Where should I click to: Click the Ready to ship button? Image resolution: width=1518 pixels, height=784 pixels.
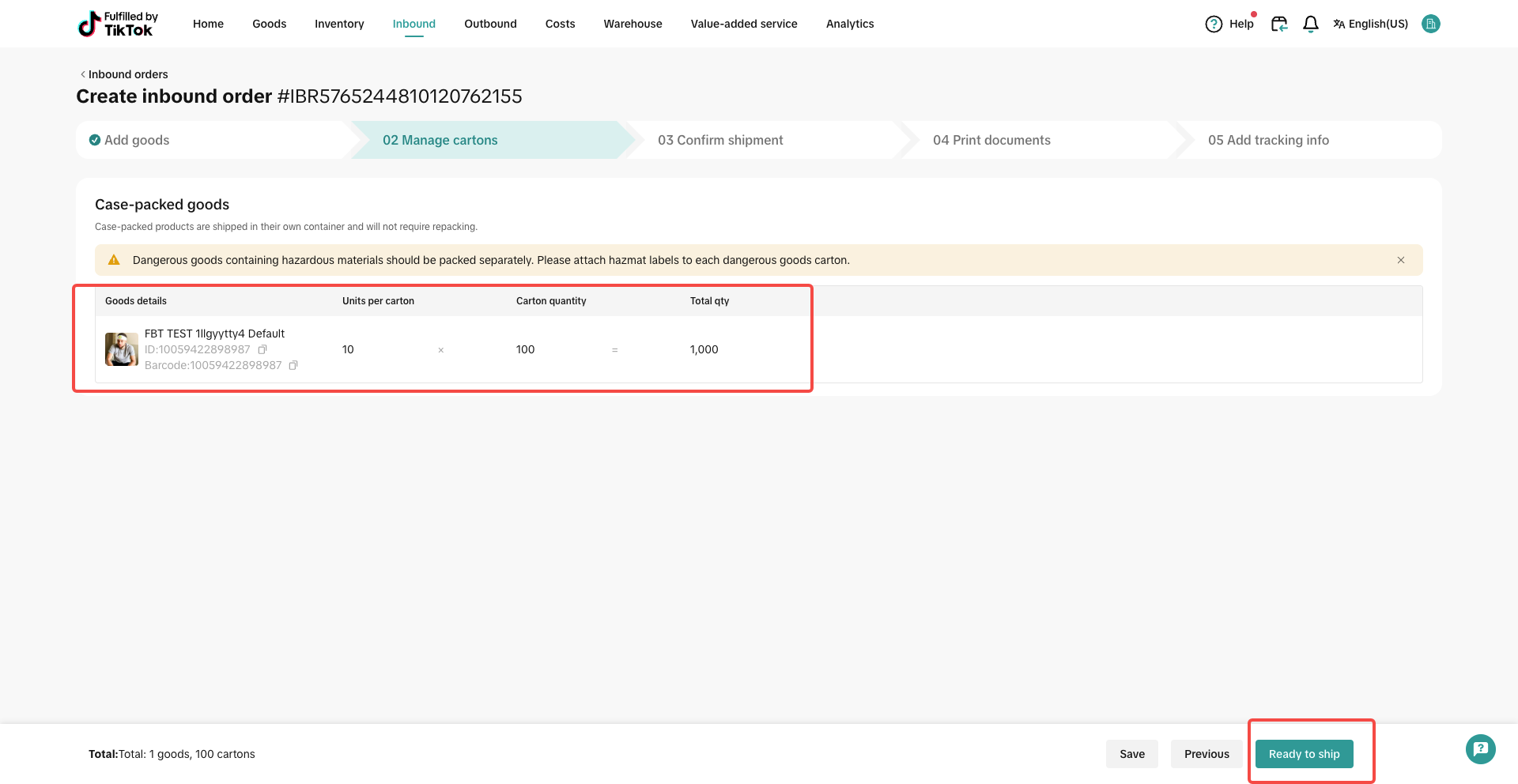pyautogui.click(x=1304, y=754)
